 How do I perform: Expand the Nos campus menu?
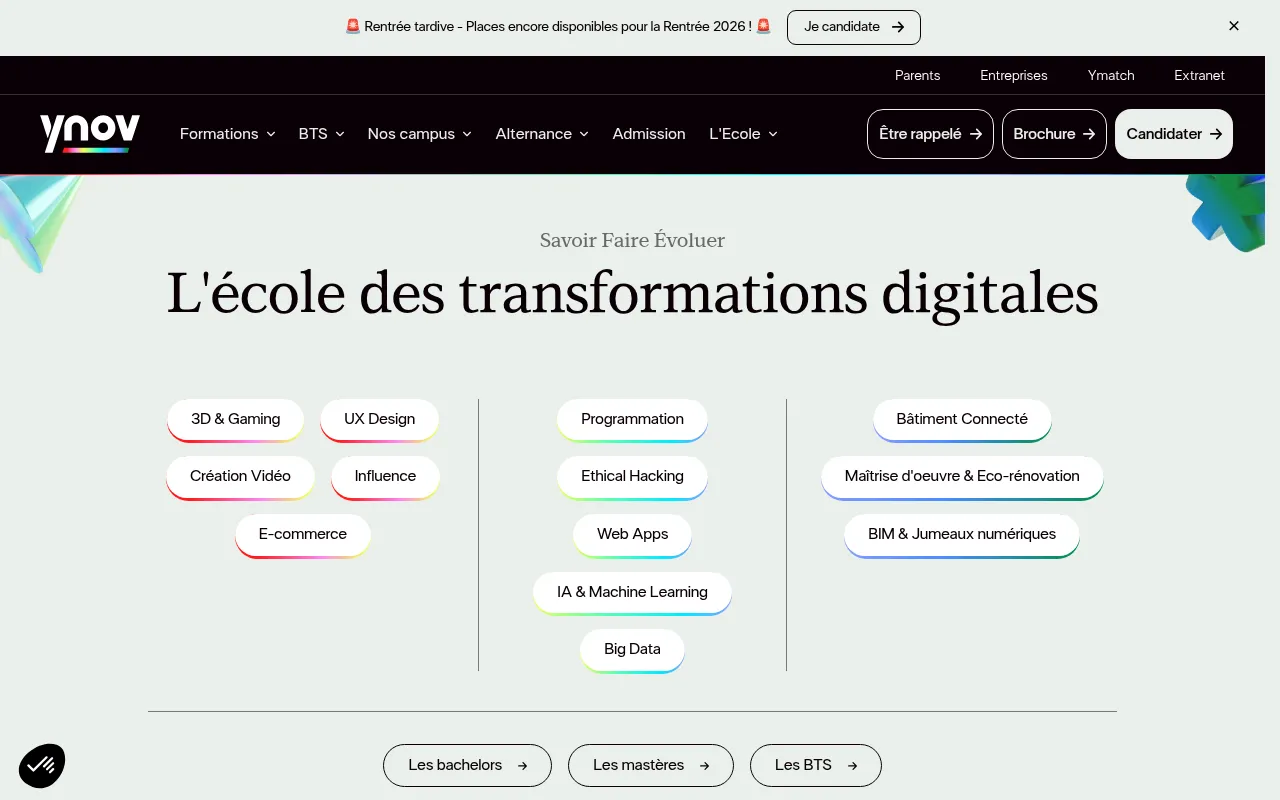(x=419, y=134)
